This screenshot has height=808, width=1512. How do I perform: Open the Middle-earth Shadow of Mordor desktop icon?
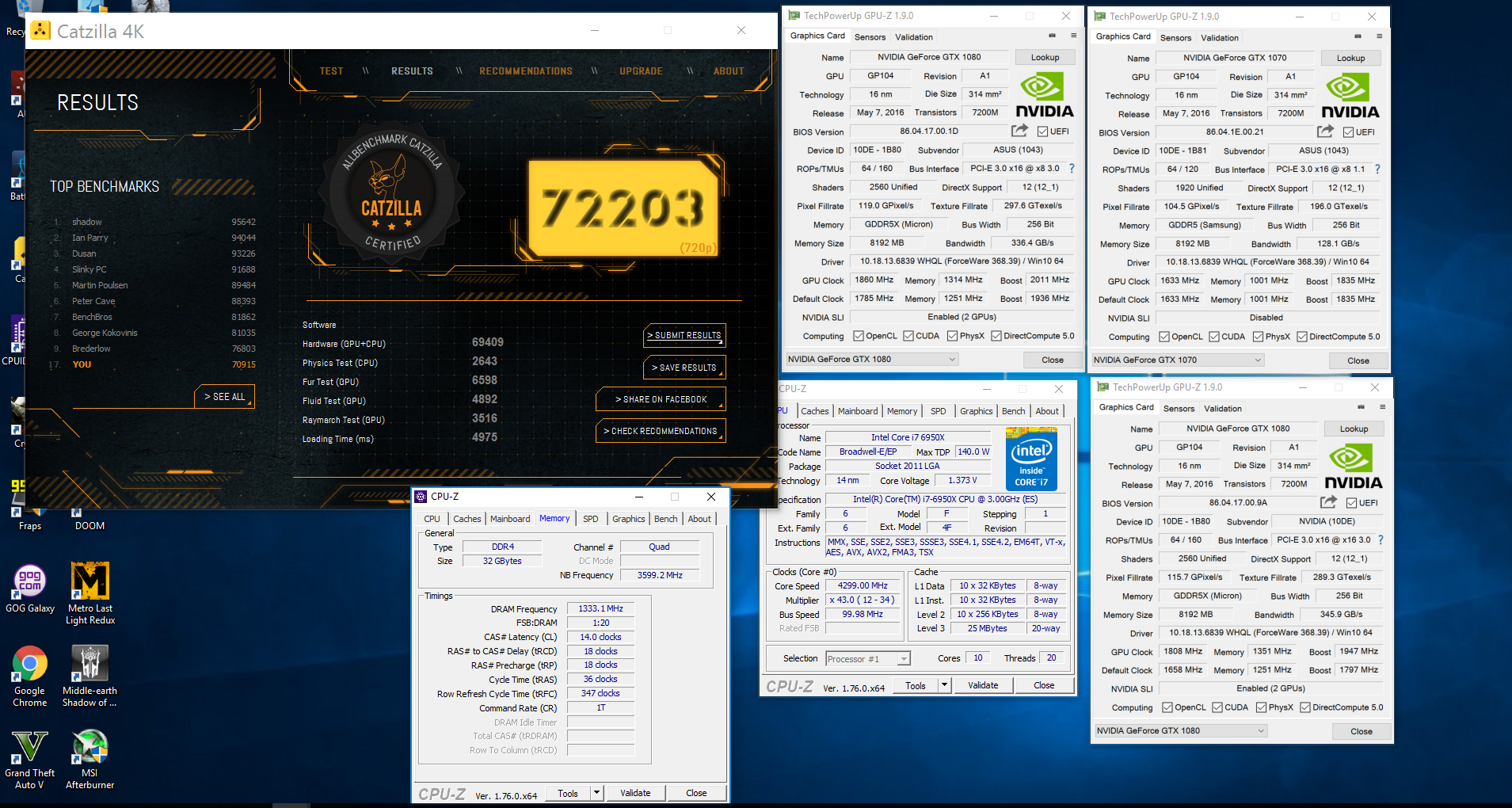(90, 676)
